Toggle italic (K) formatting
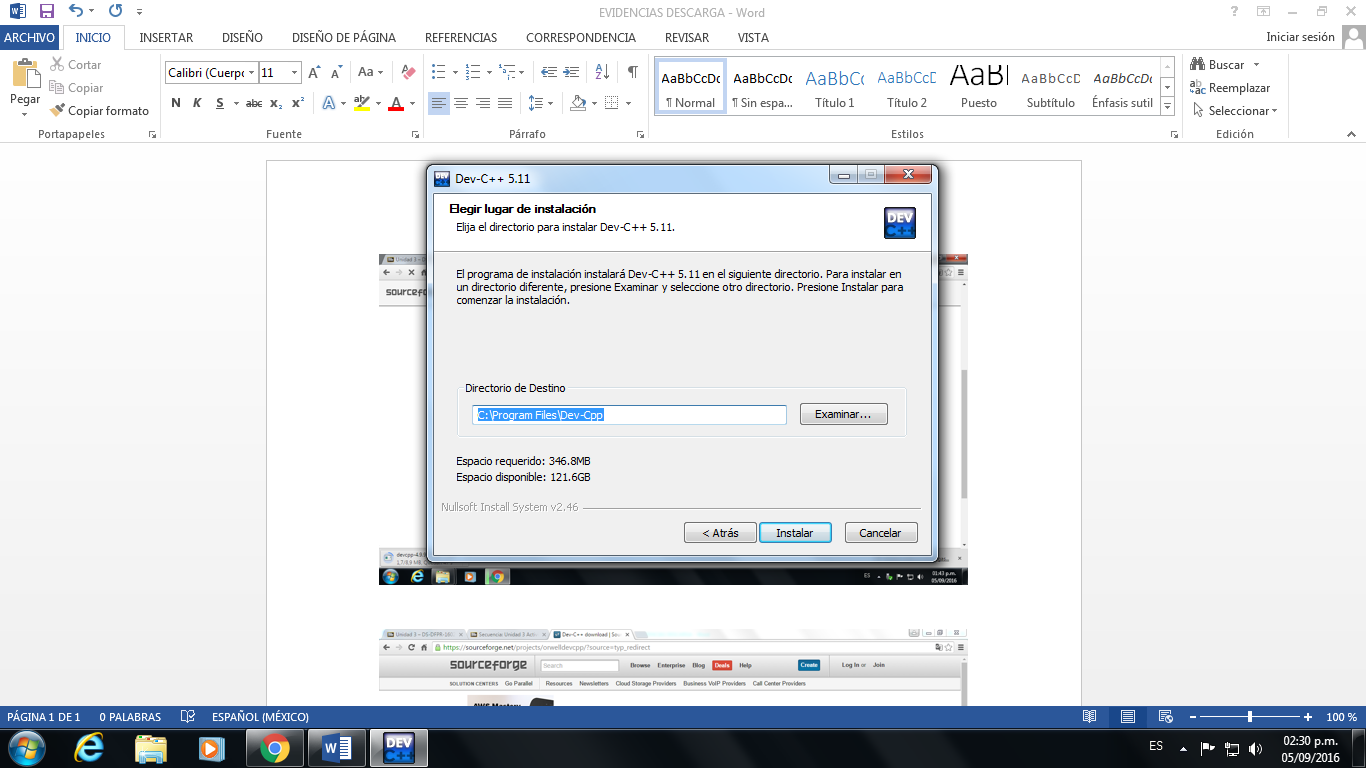The width and height of the screenshot is (1366, 768). [x=197, y=103]
